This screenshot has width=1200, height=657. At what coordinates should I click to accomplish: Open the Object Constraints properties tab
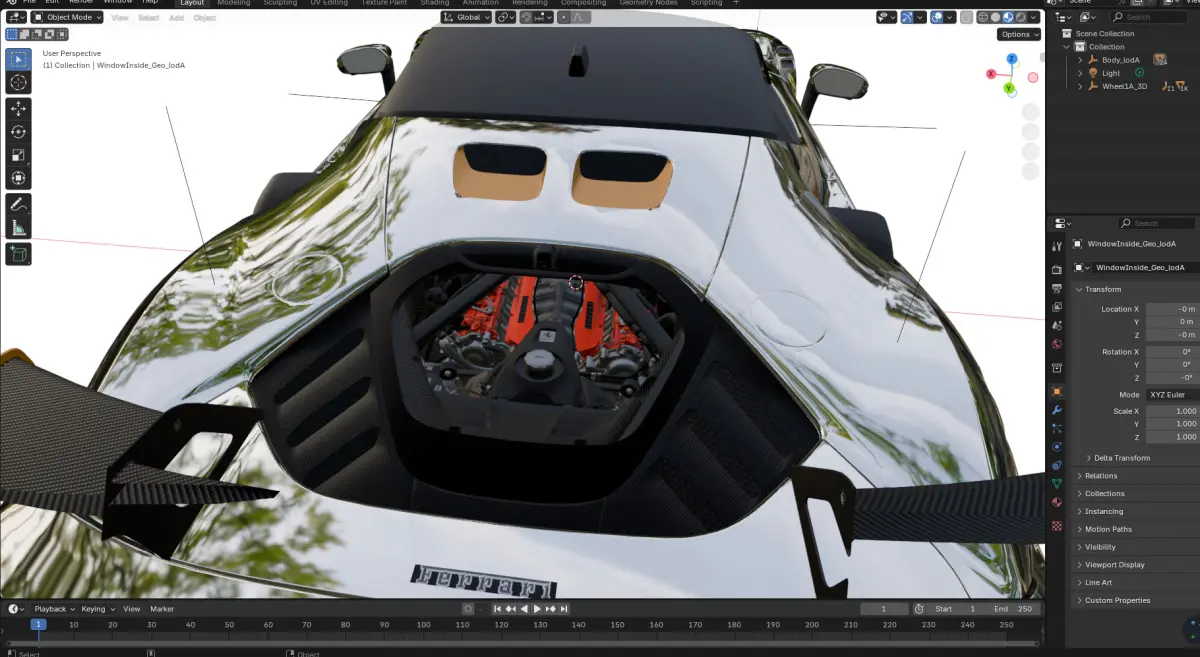coord(1057,465)
